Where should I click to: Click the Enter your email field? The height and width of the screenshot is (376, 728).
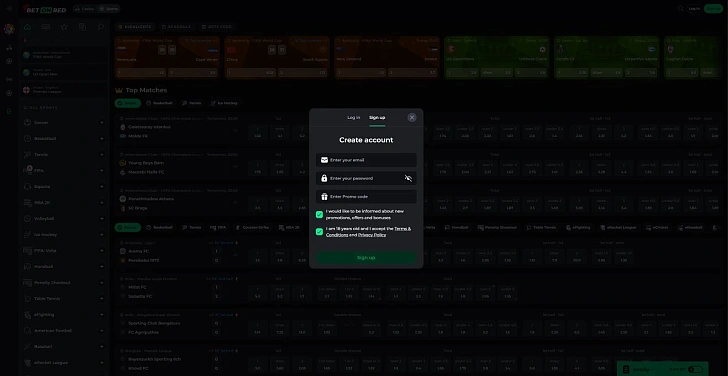[x=366, y=160]
